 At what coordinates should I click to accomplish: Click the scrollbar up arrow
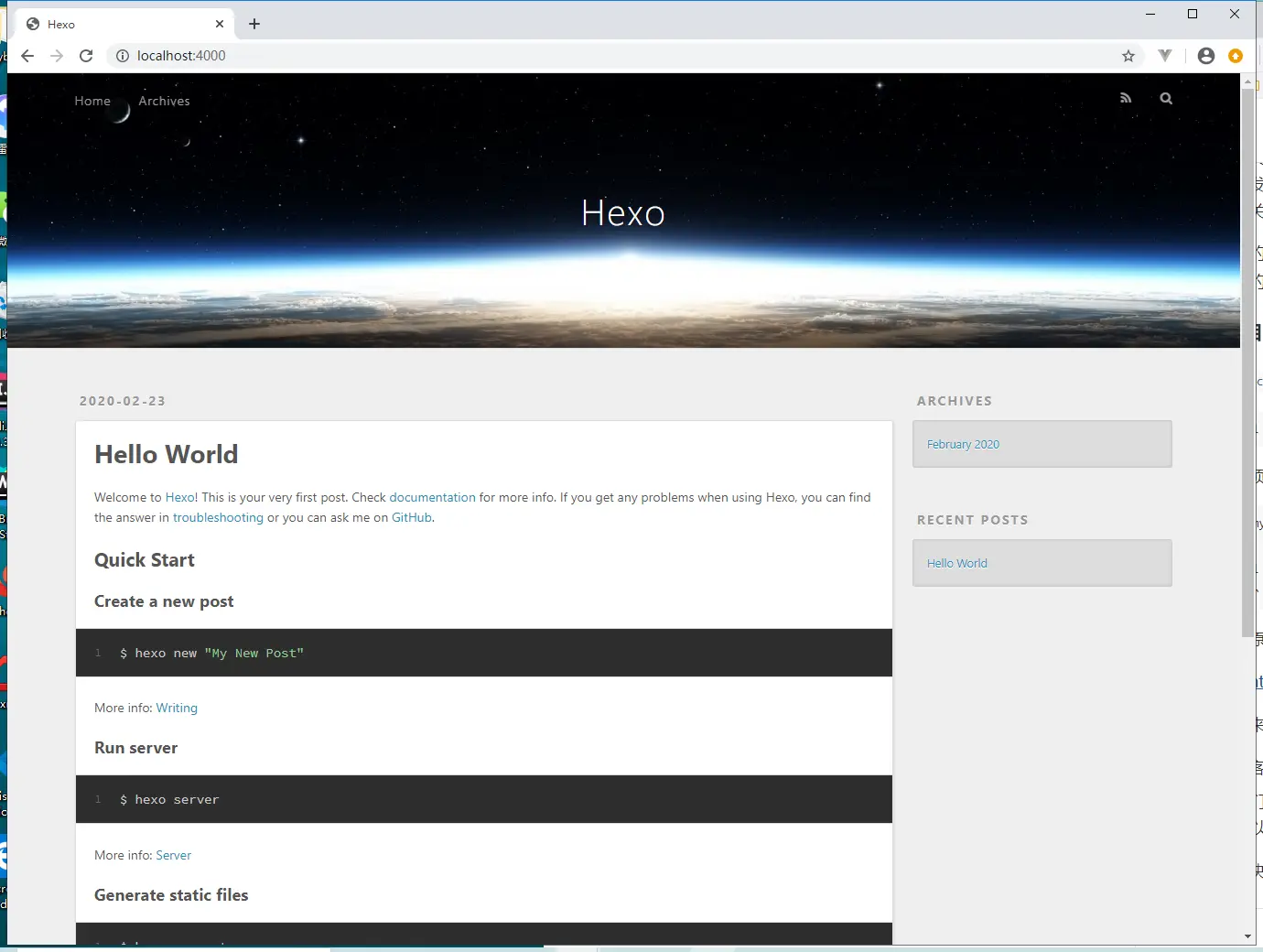(1247, 81)
